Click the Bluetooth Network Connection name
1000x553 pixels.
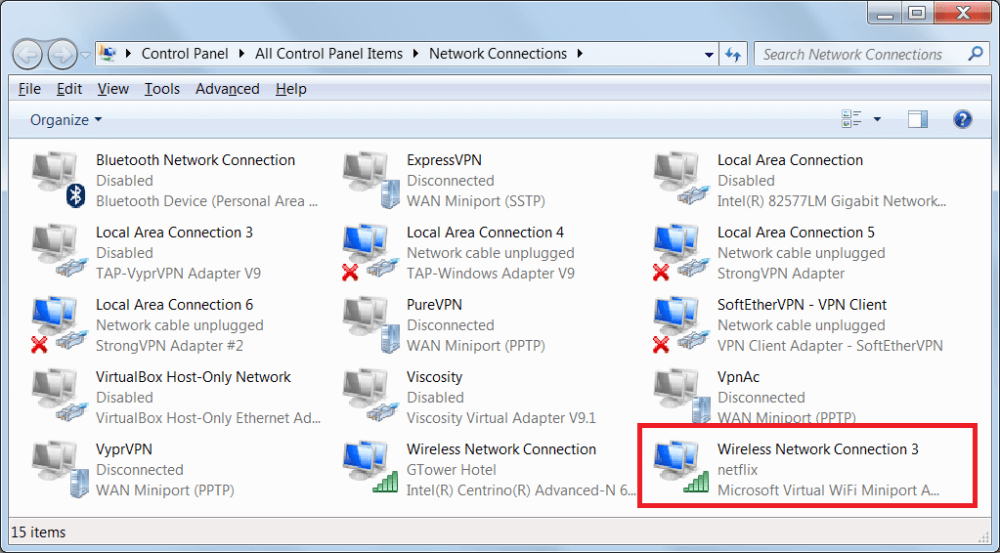coord(195,160)
